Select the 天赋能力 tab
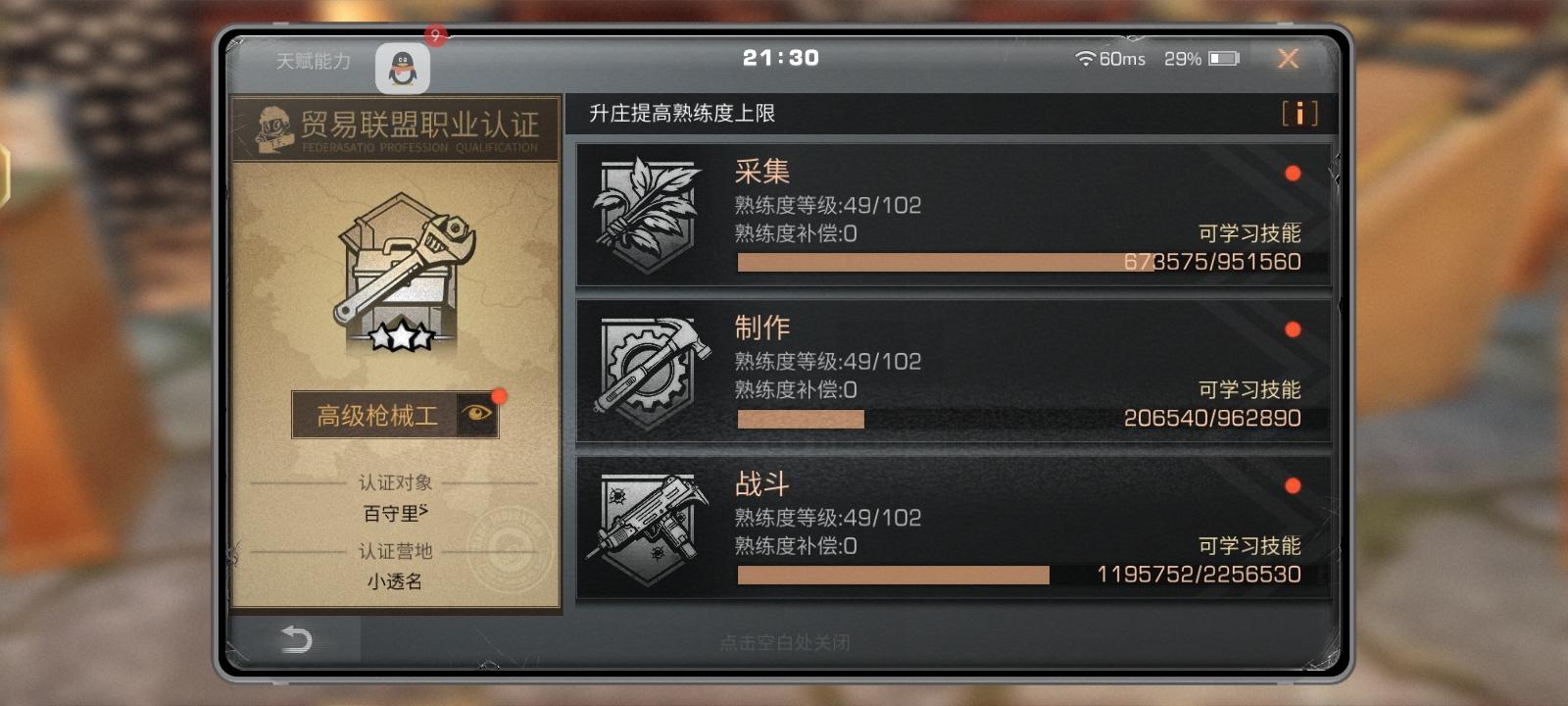Viewport: 1568px width, 706px height. click(314, 61)
